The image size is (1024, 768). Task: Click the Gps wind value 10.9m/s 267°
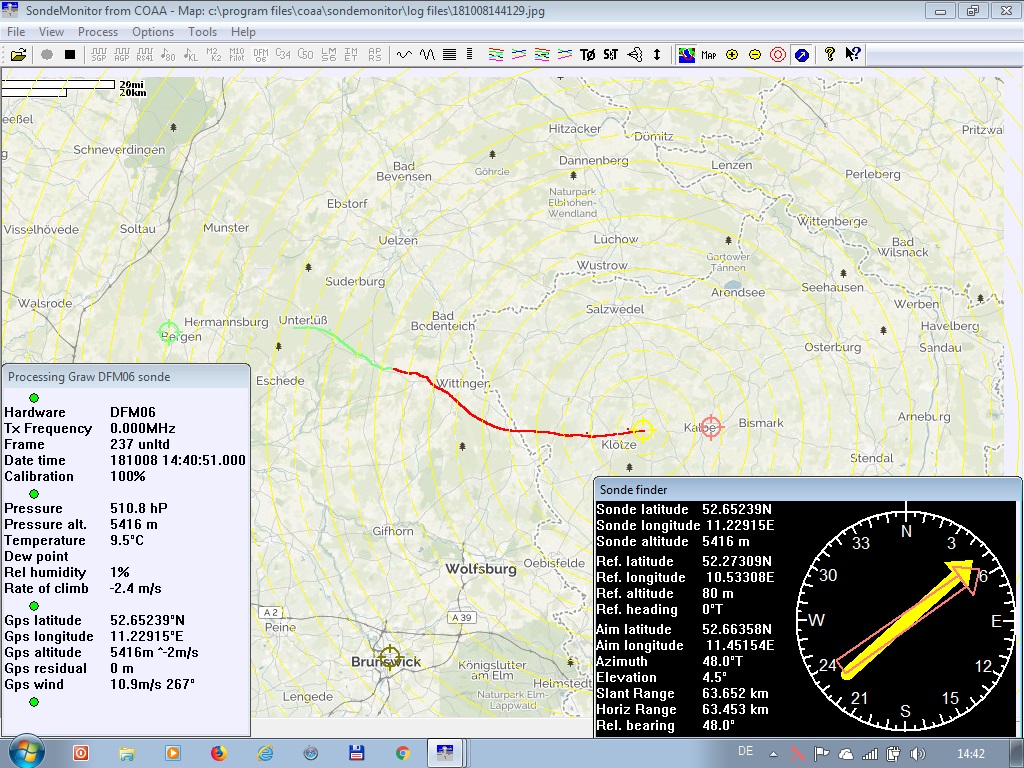click(152, 684)
